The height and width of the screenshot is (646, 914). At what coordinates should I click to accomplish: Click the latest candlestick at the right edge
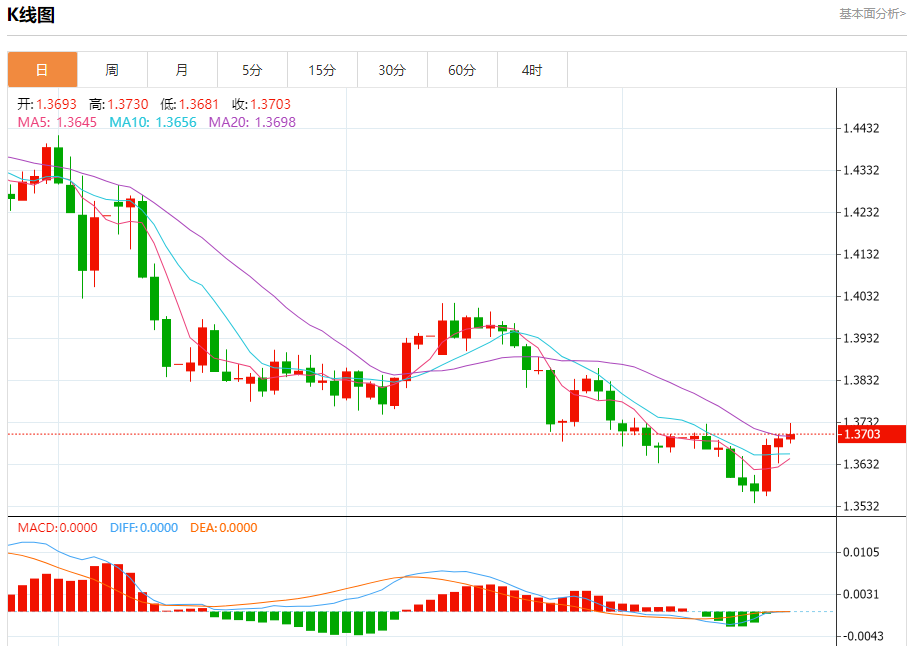(790, 436)
